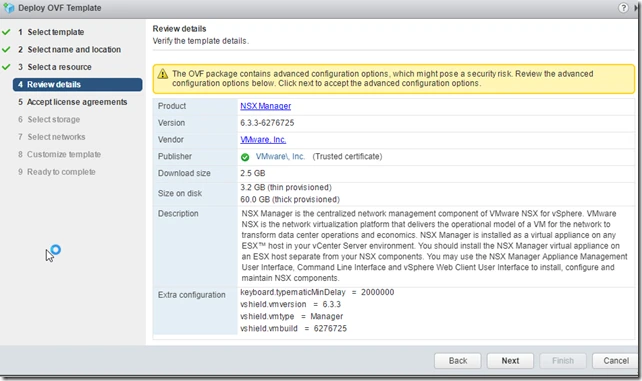
Task: Click the 60.0 GB (thick provisioned) value
Action: point(290,199)
